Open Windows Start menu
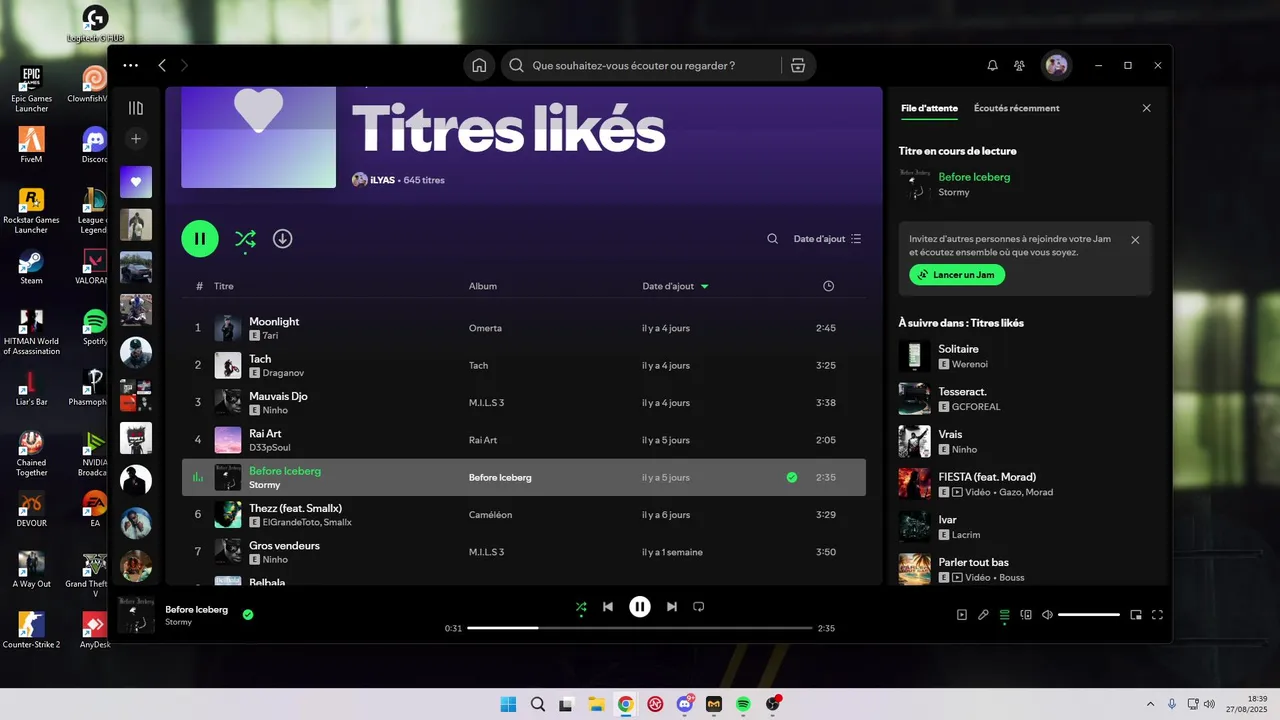This screenshot has width=1280, height=720. coord(508,704)
